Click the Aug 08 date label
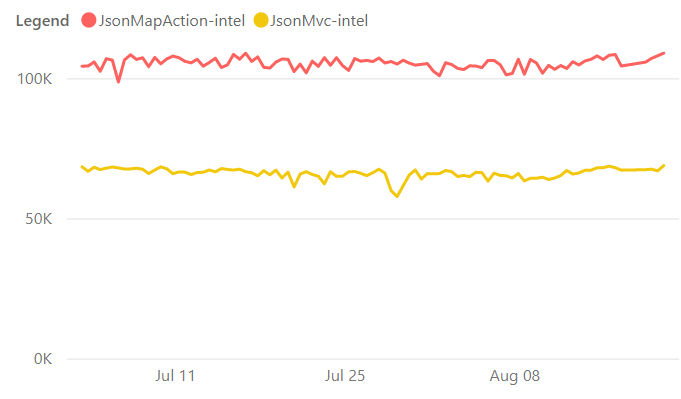Viewport: 681px width, 399px height. click(x=515, y=376)
